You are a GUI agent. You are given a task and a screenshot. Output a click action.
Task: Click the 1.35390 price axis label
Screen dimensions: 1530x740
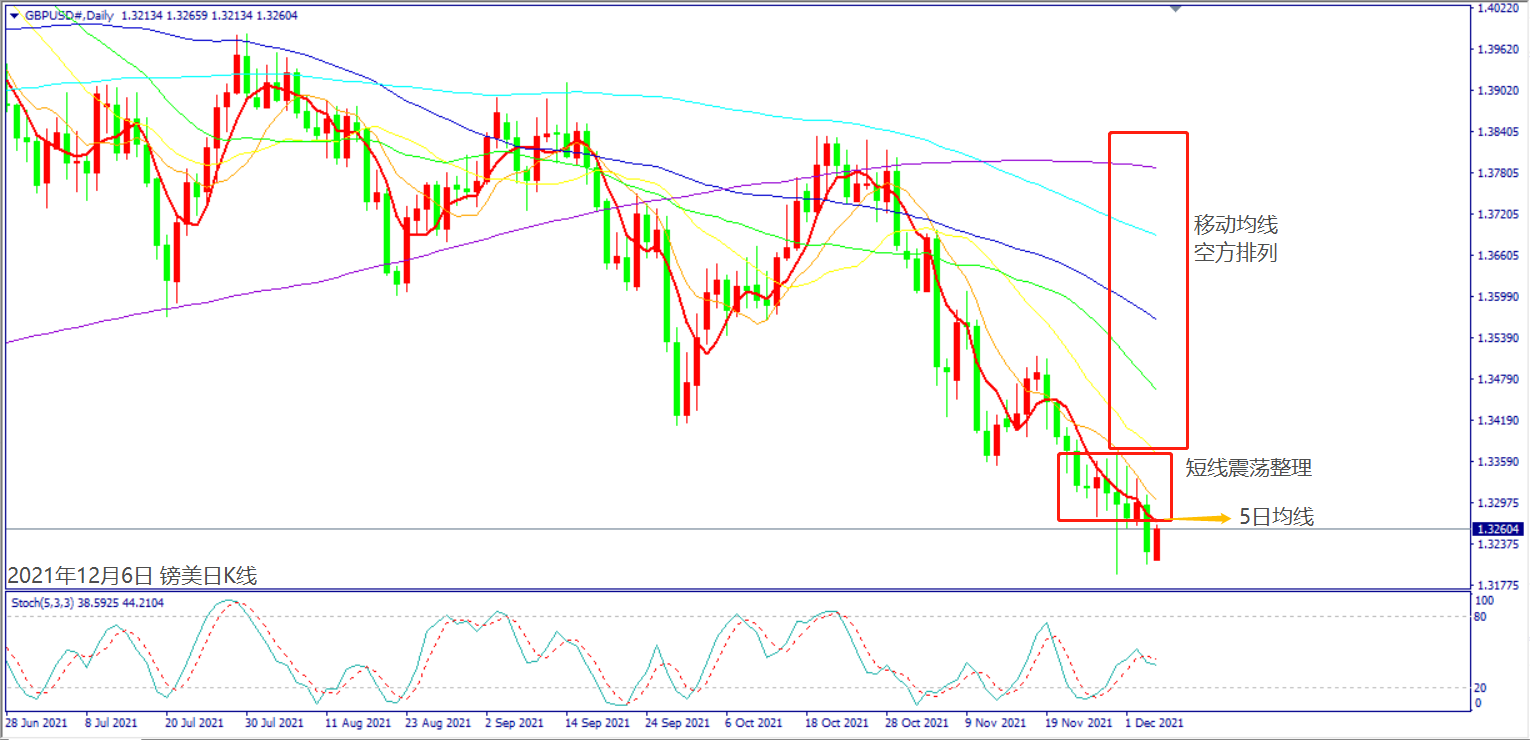click(1498, 339)
